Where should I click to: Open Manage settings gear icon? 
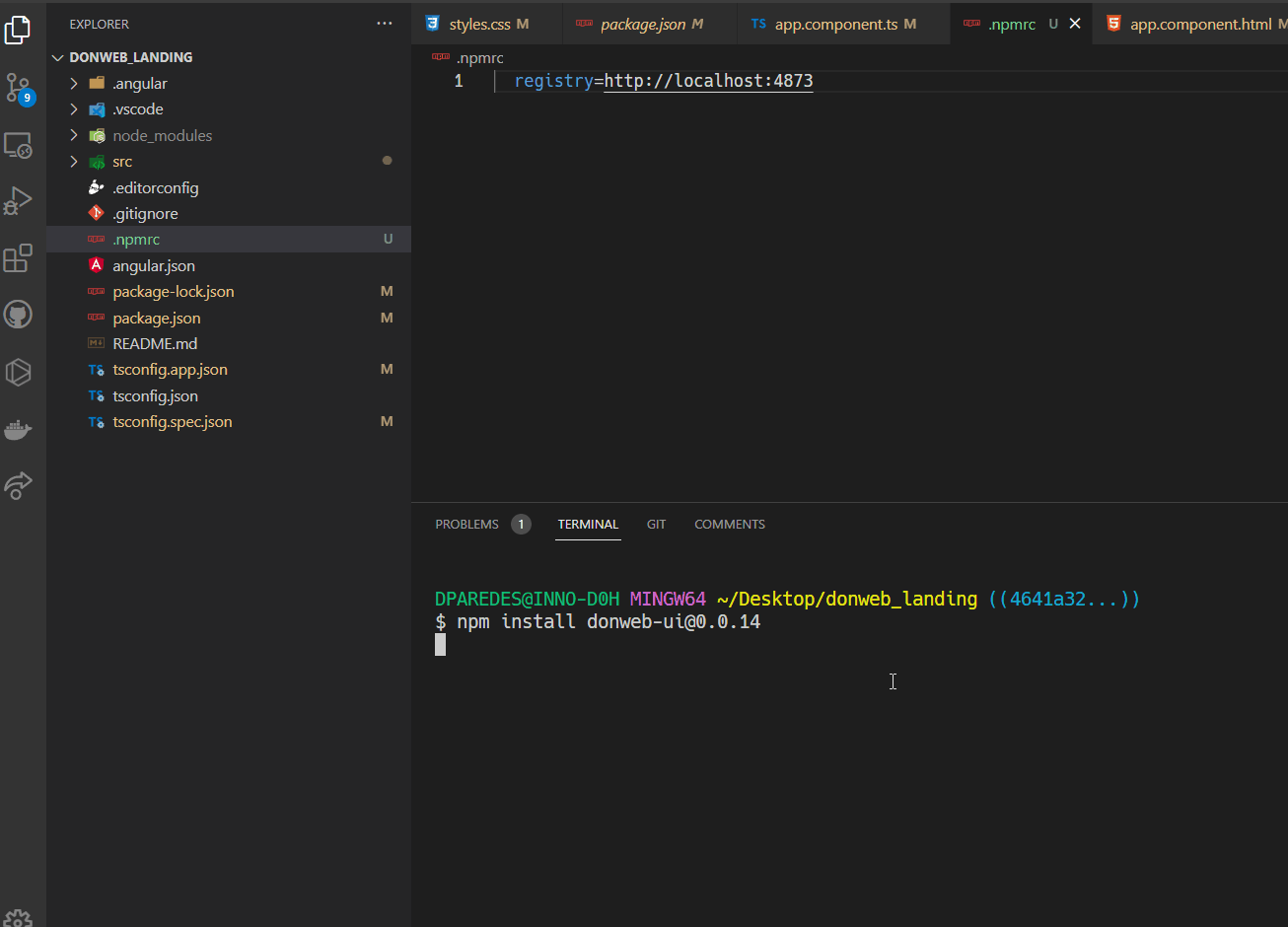coord(19,917)
